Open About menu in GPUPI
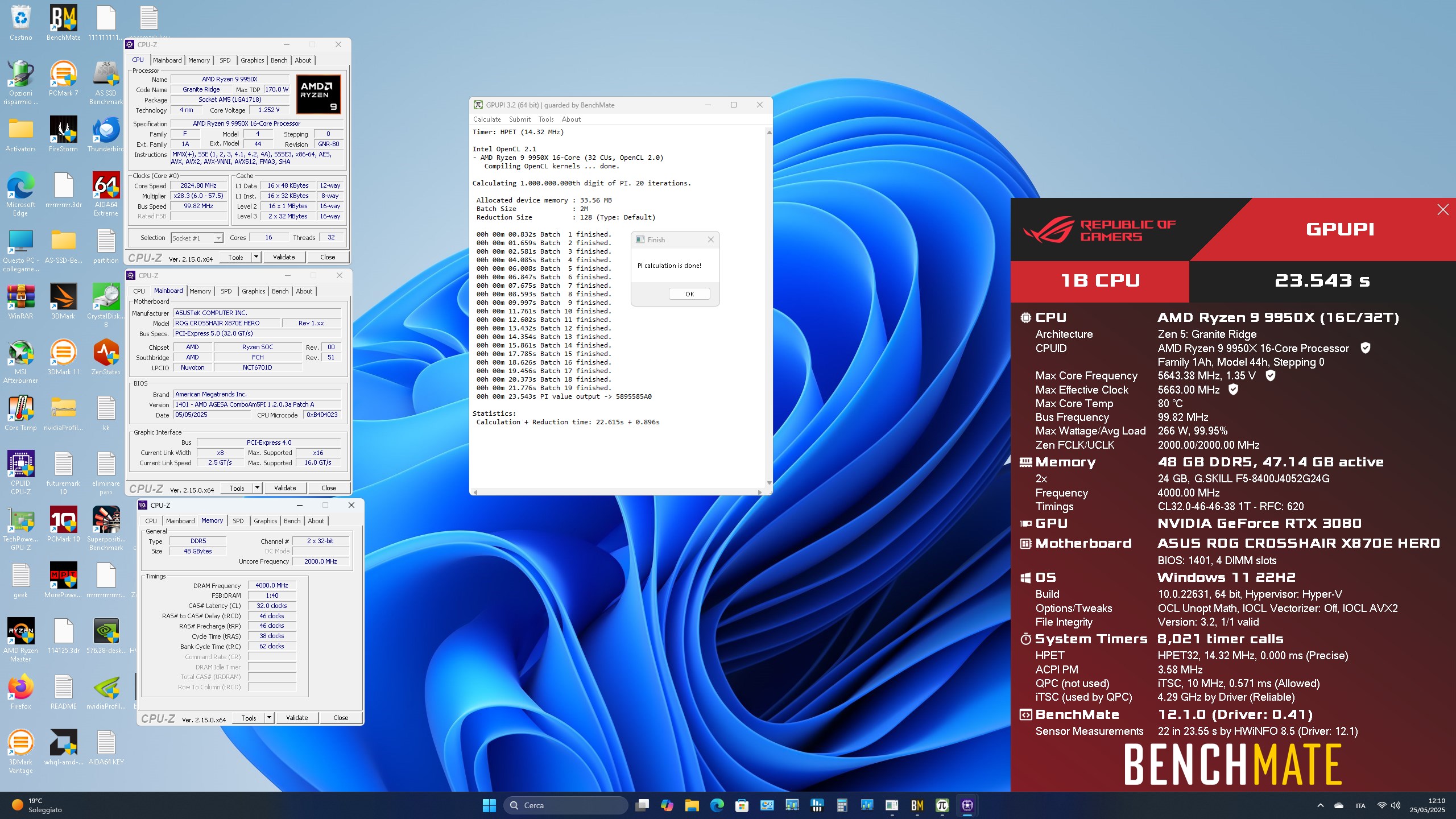This screenshot has height=819, width=1456. tap(571, 119)
